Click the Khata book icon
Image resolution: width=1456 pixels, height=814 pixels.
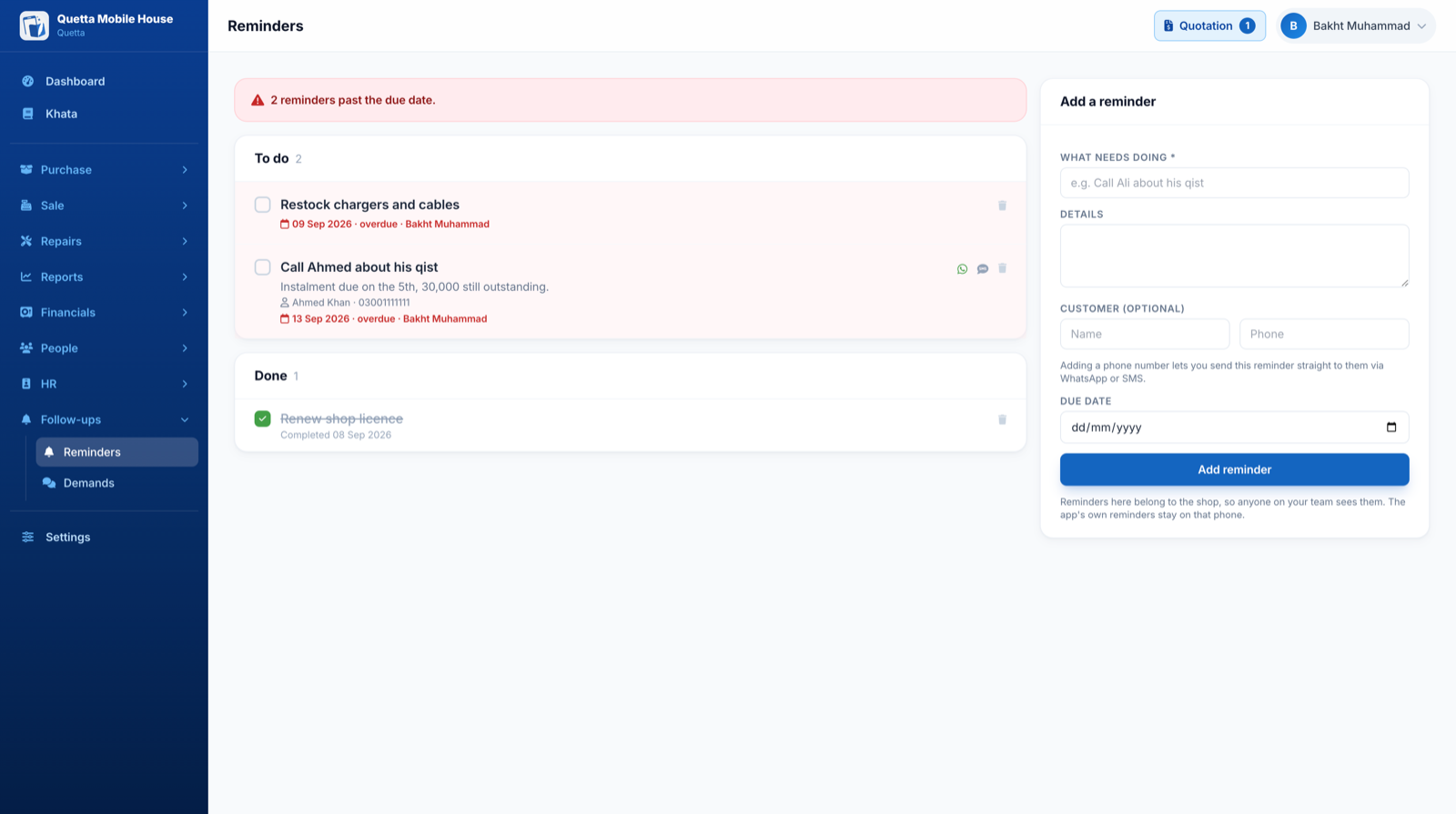click(28, 114)
